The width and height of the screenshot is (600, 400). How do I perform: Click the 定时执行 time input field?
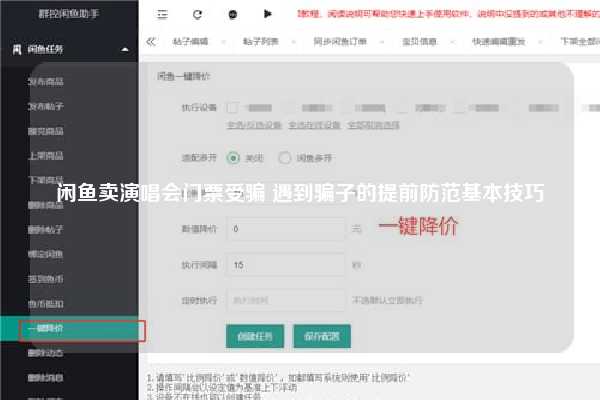[285, 300]
